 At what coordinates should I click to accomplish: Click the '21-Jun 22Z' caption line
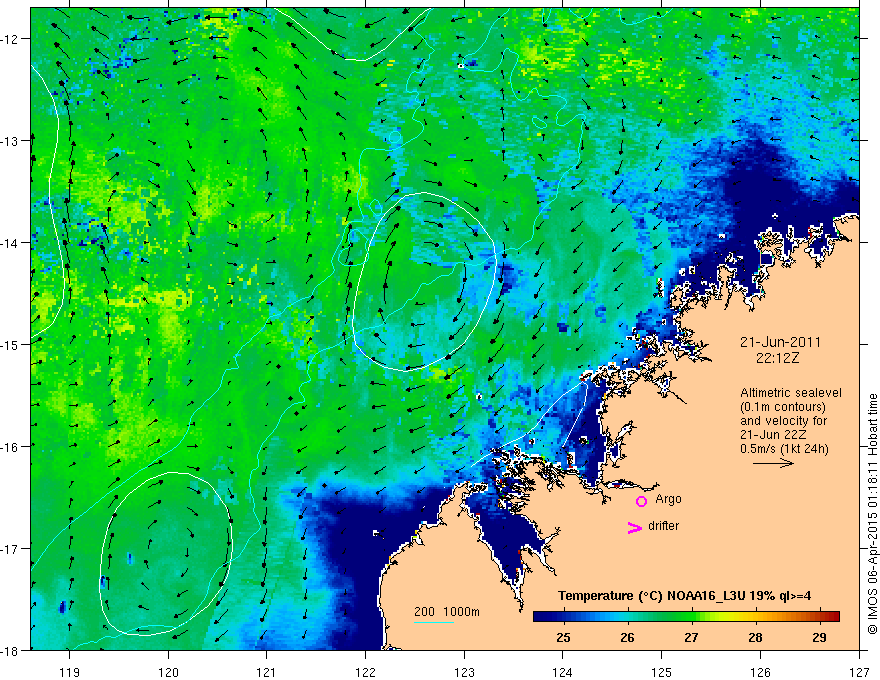pyautogui.click(x=772, y=435)
